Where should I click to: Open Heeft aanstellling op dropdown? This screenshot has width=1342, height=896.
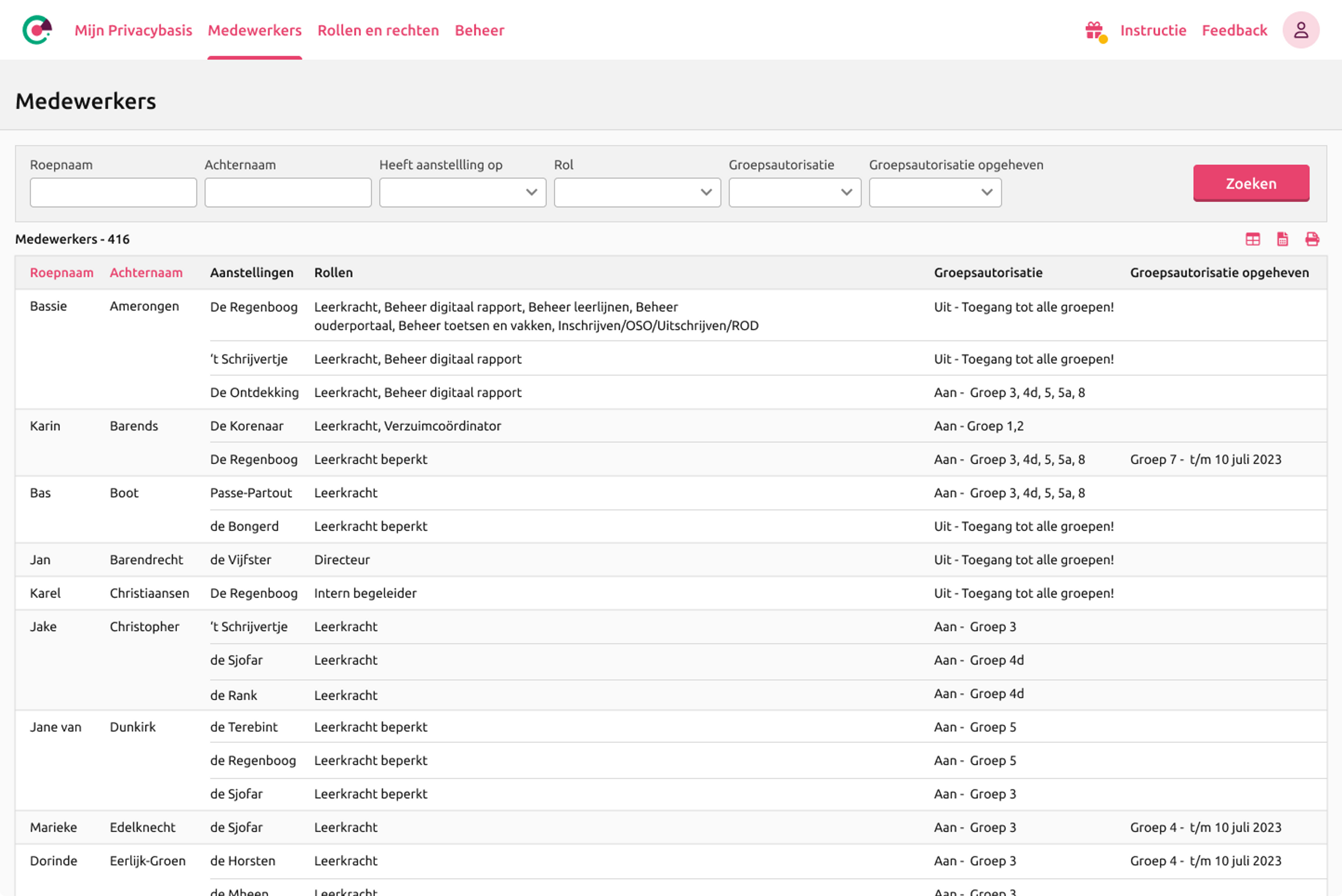coord(462,193)
